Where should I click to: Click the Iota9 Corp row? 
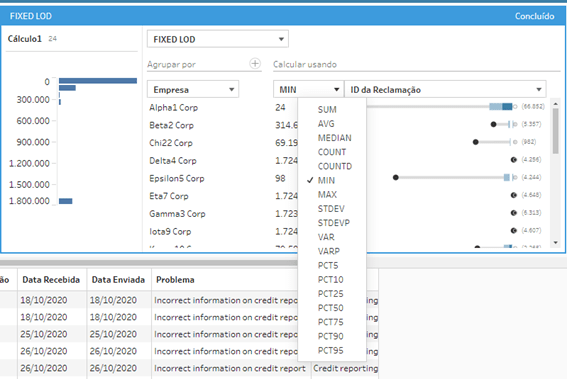tap(170, 231)
